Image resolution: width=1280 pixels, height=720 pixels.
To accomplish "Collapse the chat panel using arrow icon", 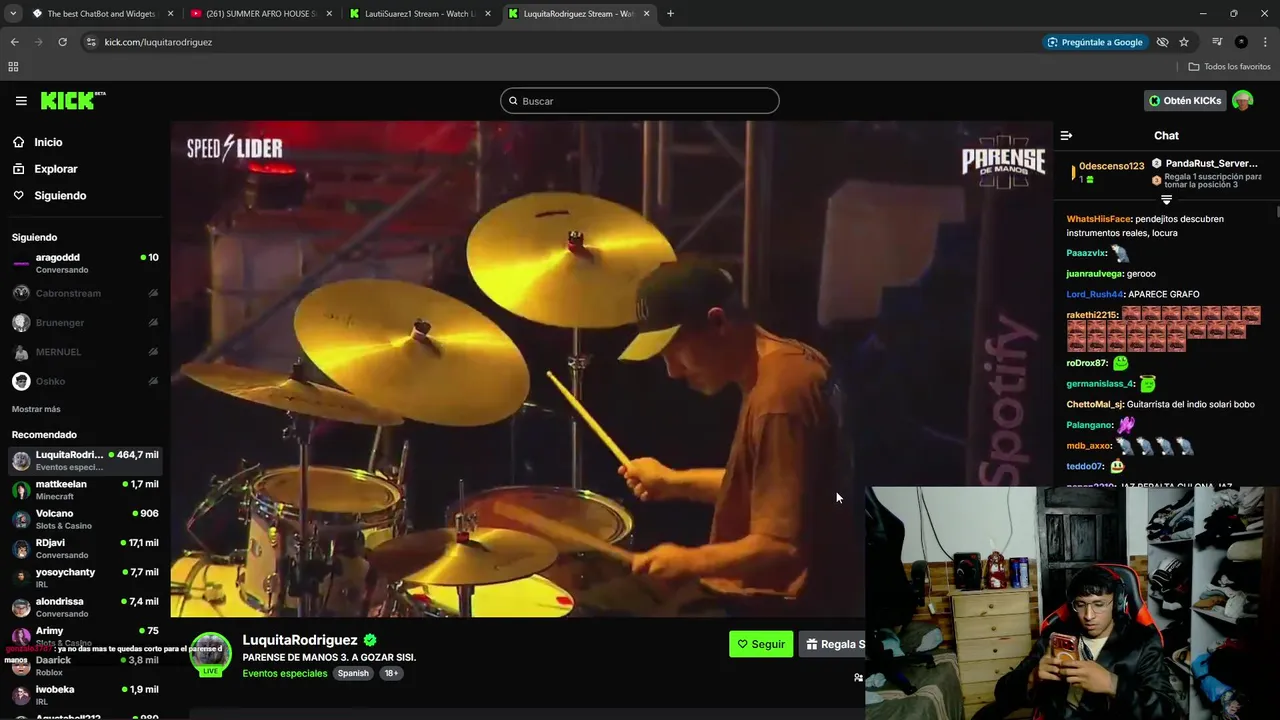I will point(1066,135).
